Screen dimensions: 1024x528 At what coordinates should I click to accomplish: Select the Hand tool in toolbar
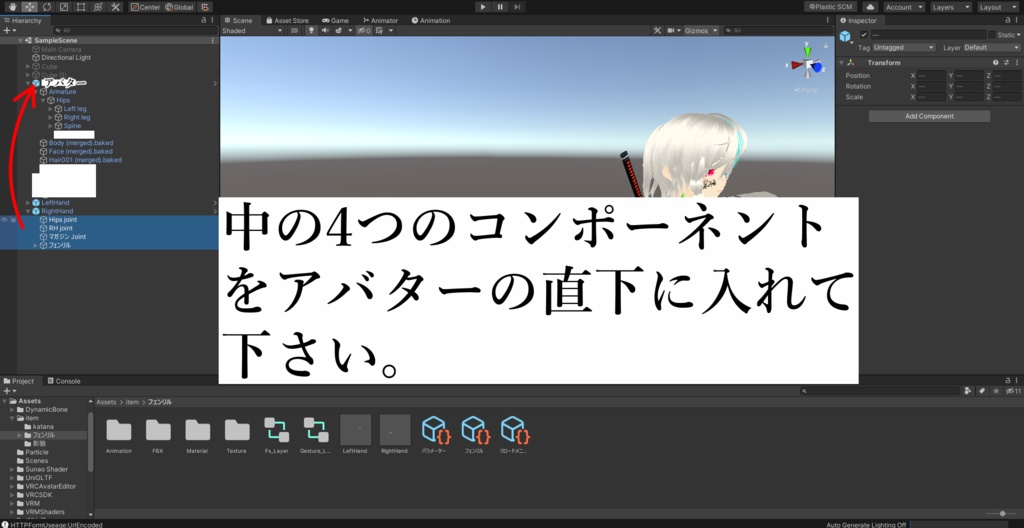pyautogui.click(x=12, y=7)
